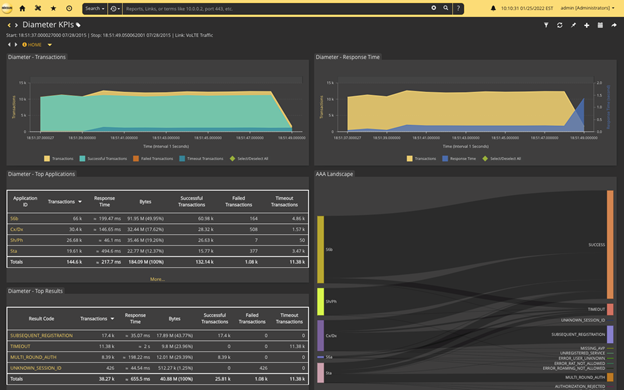Open UNKNOWN_SESSION_ID result code link
624x390 pixels.
(36, 368)
